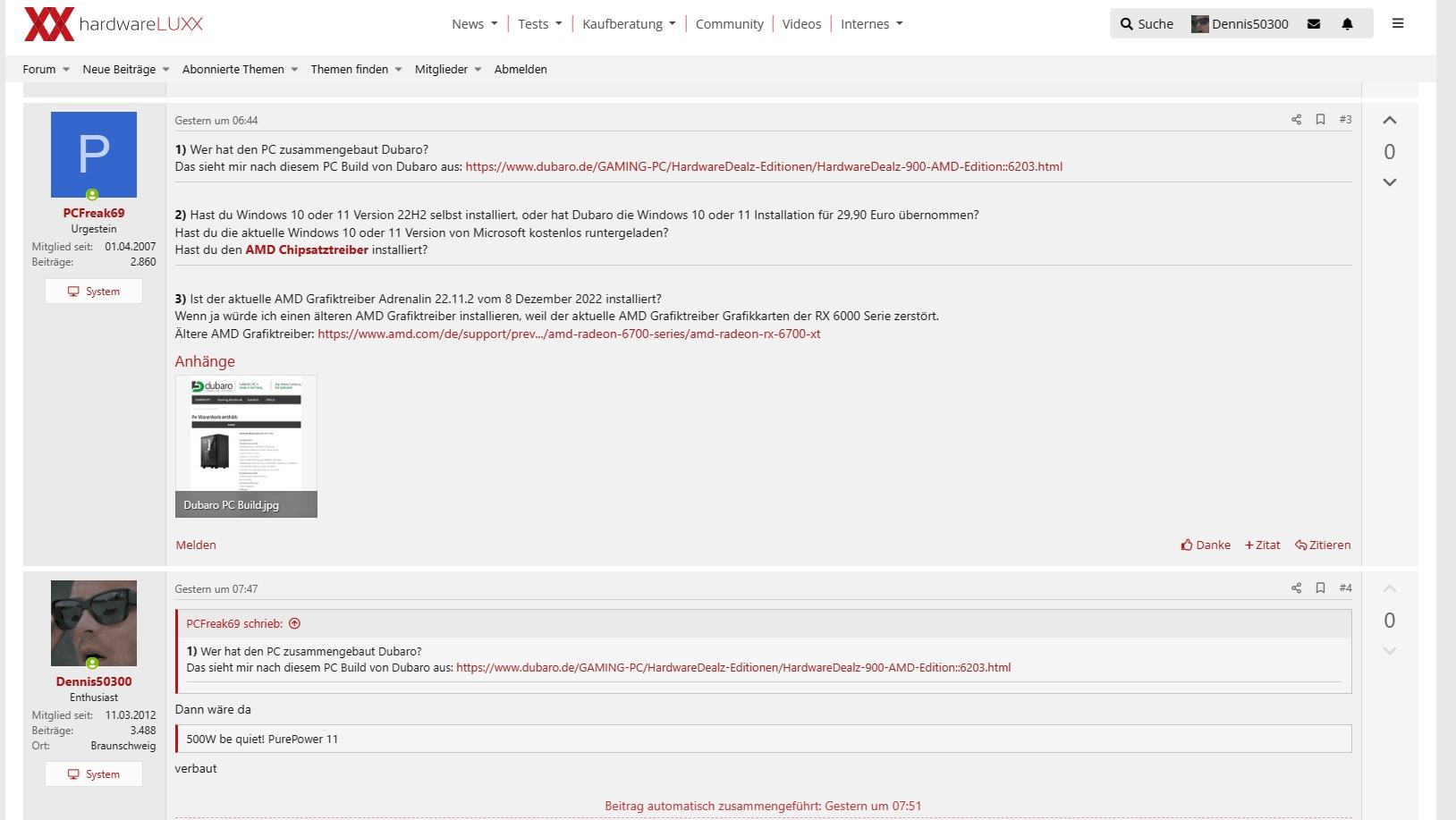Open PCFreak69's System button
This screenshot has height=820, width=1456.
pyautogui.click(x=94, y=292)
